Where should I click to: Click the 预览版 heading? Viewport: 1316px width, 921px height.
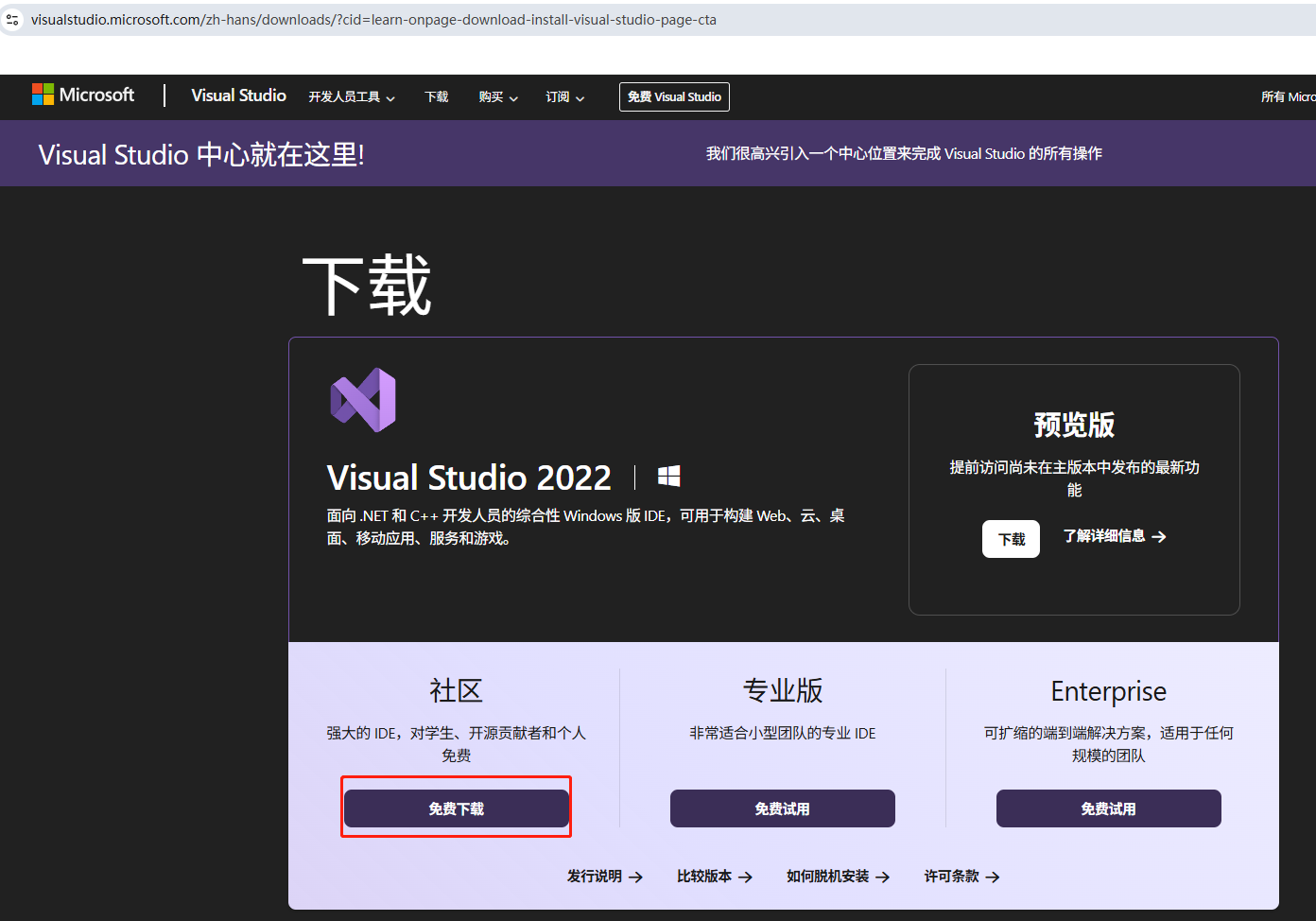pos(1074,425)
